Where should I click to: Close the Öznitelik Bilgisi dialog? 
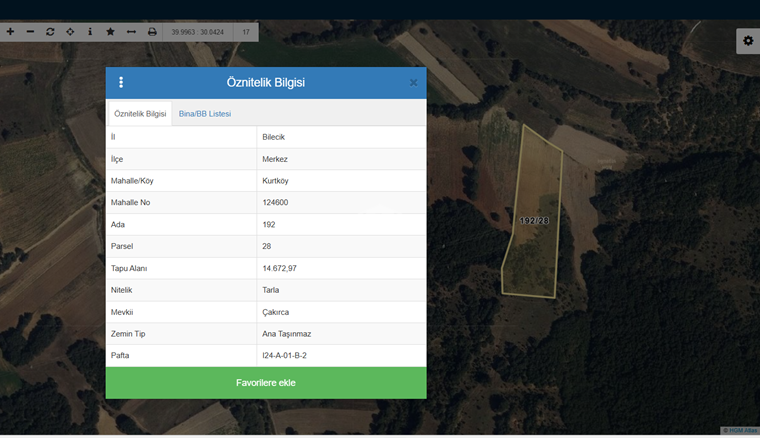click(413, 82)
